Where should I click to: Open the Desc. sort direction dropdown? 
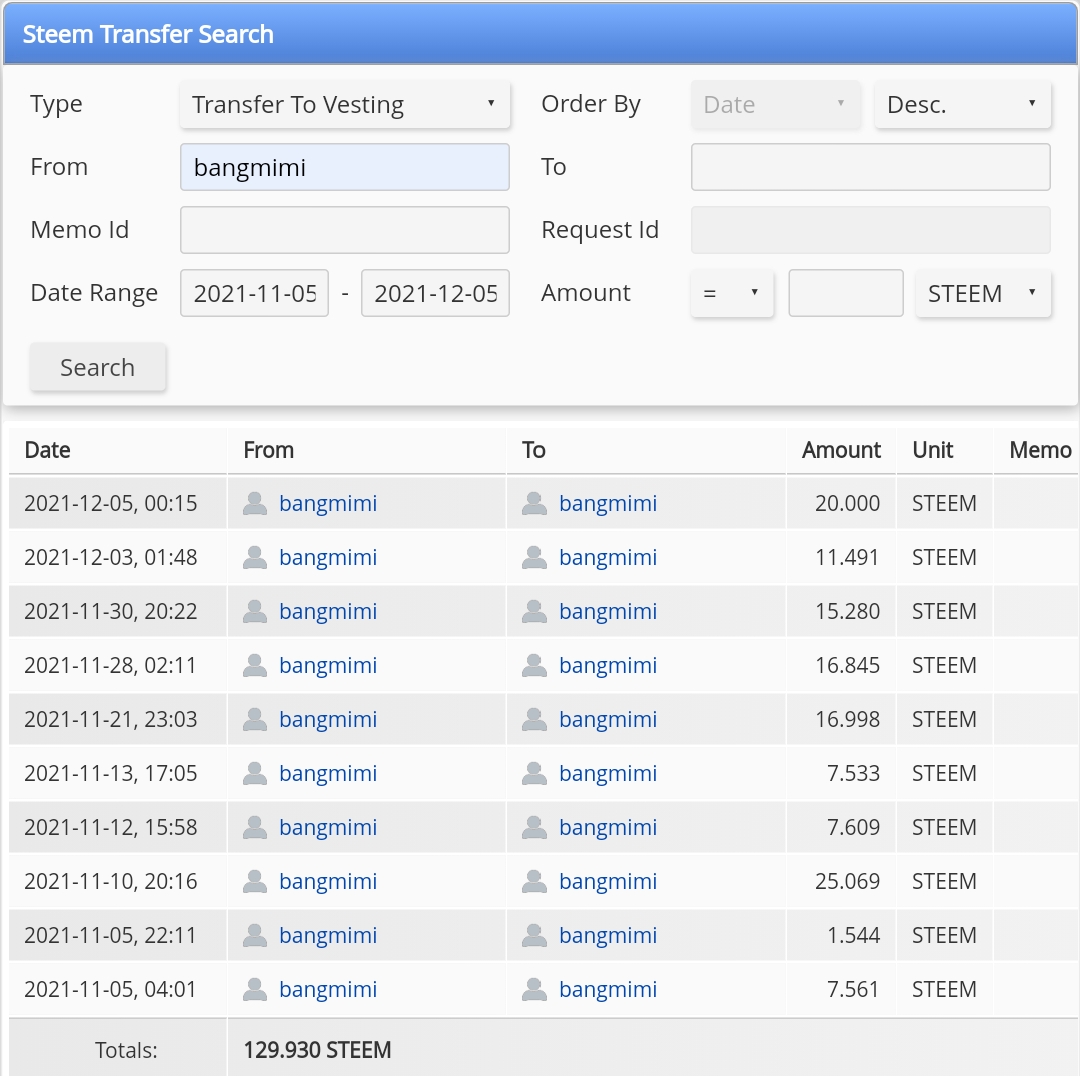(962, 105)
